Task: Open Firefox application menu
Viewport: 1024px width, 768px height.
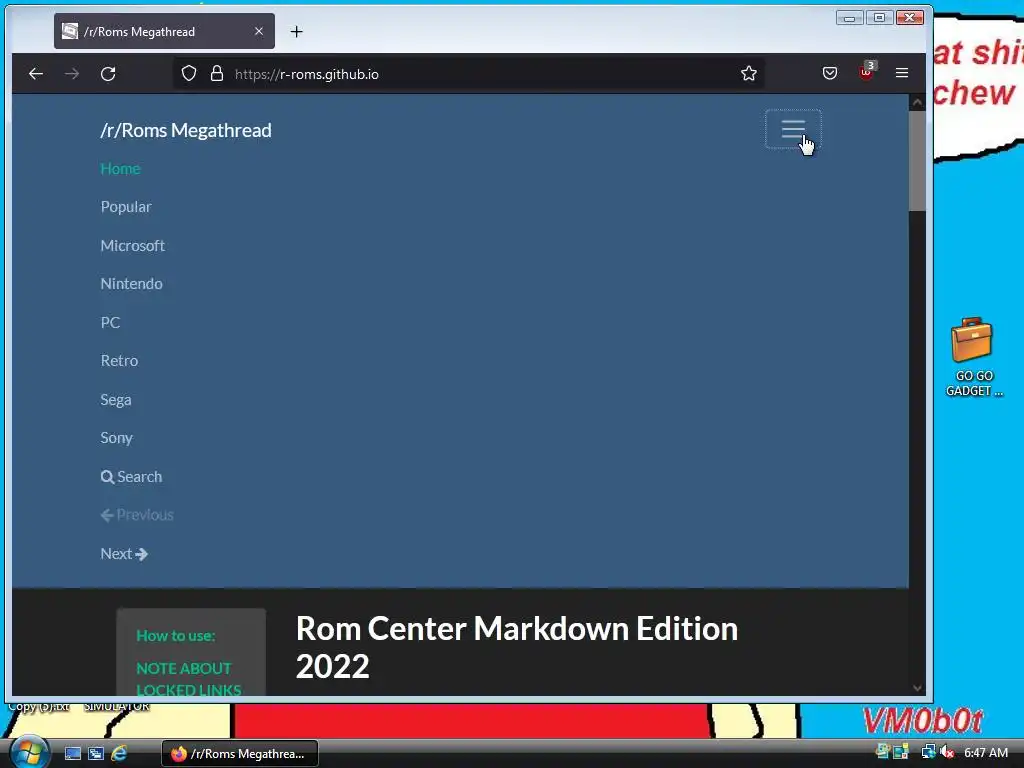Action: (902, 73)
